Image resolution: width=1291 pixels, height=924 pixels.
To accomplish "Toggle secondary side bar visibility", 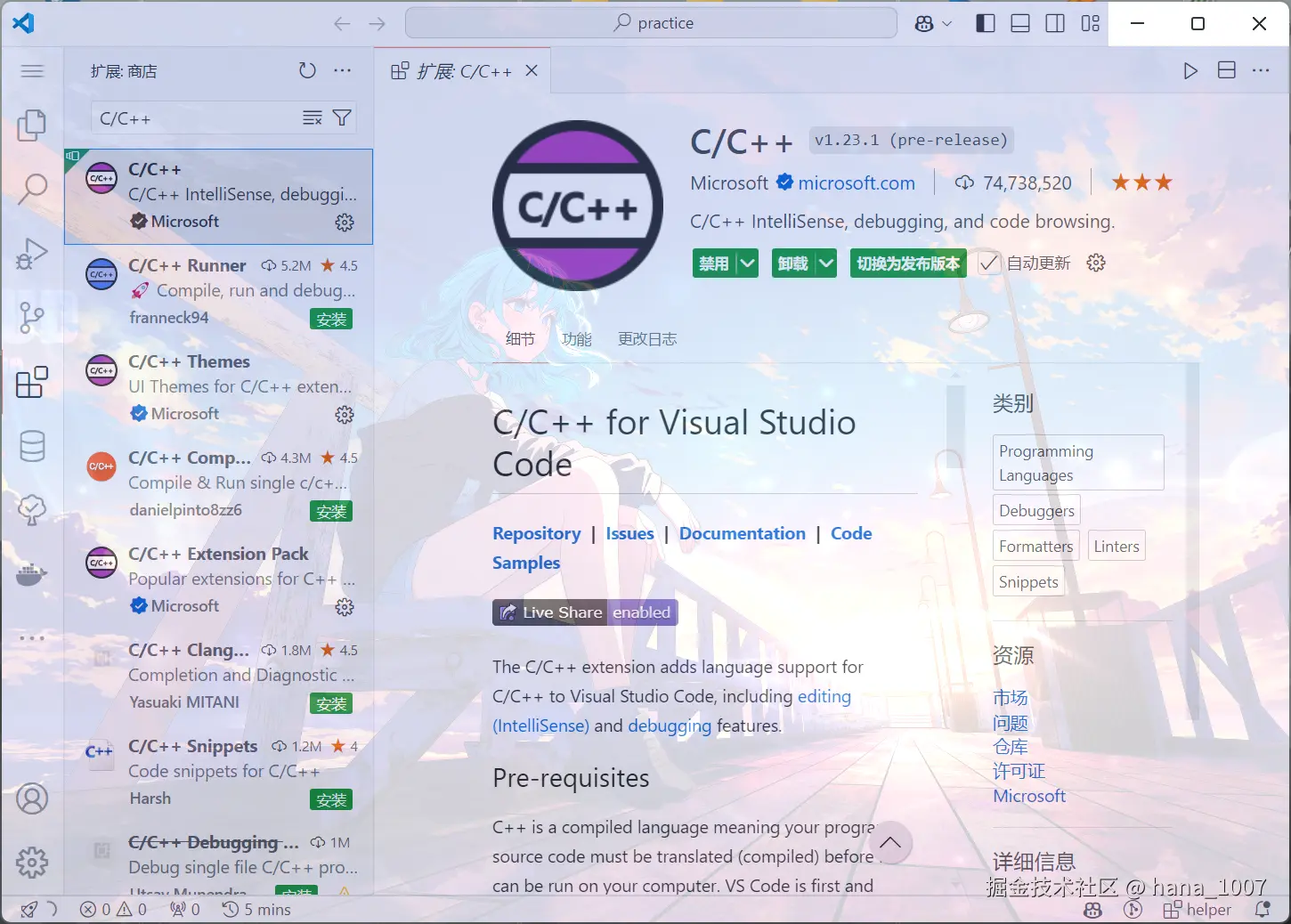I will point(1055,24).
